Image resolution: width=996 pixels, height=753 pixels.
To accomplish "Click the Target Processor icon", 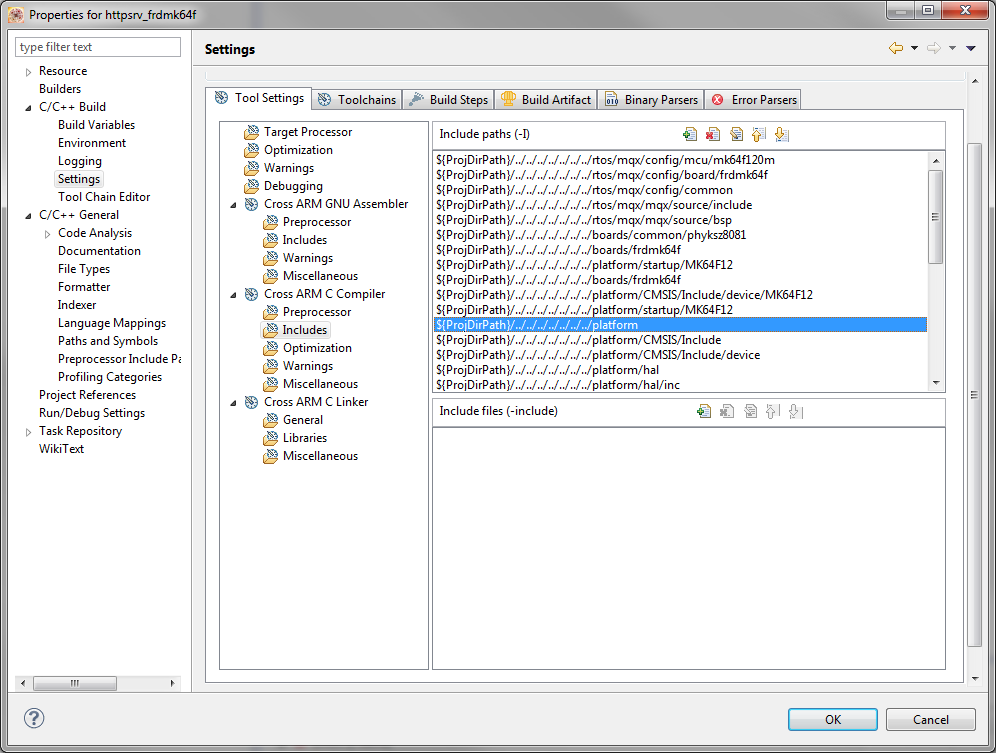I will click(252, 132).
